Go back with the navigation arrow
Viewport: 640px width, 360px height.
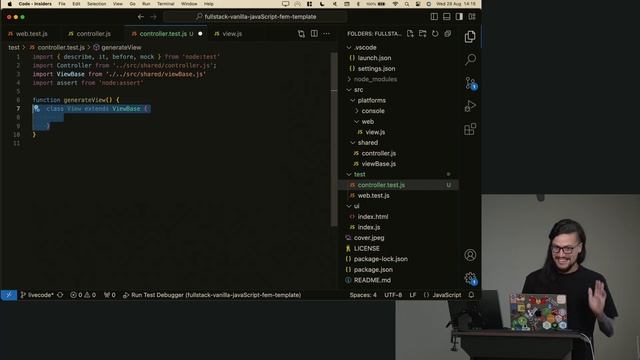(141, 17)
